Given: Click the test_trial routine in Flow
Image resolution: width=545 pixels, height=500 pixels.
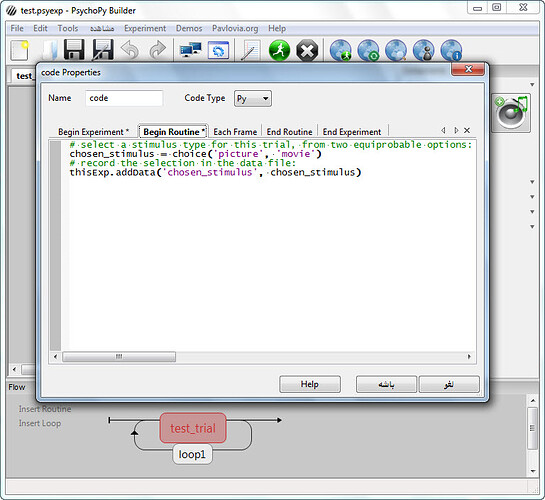Looking at the screenshot, I should point(193,428).
